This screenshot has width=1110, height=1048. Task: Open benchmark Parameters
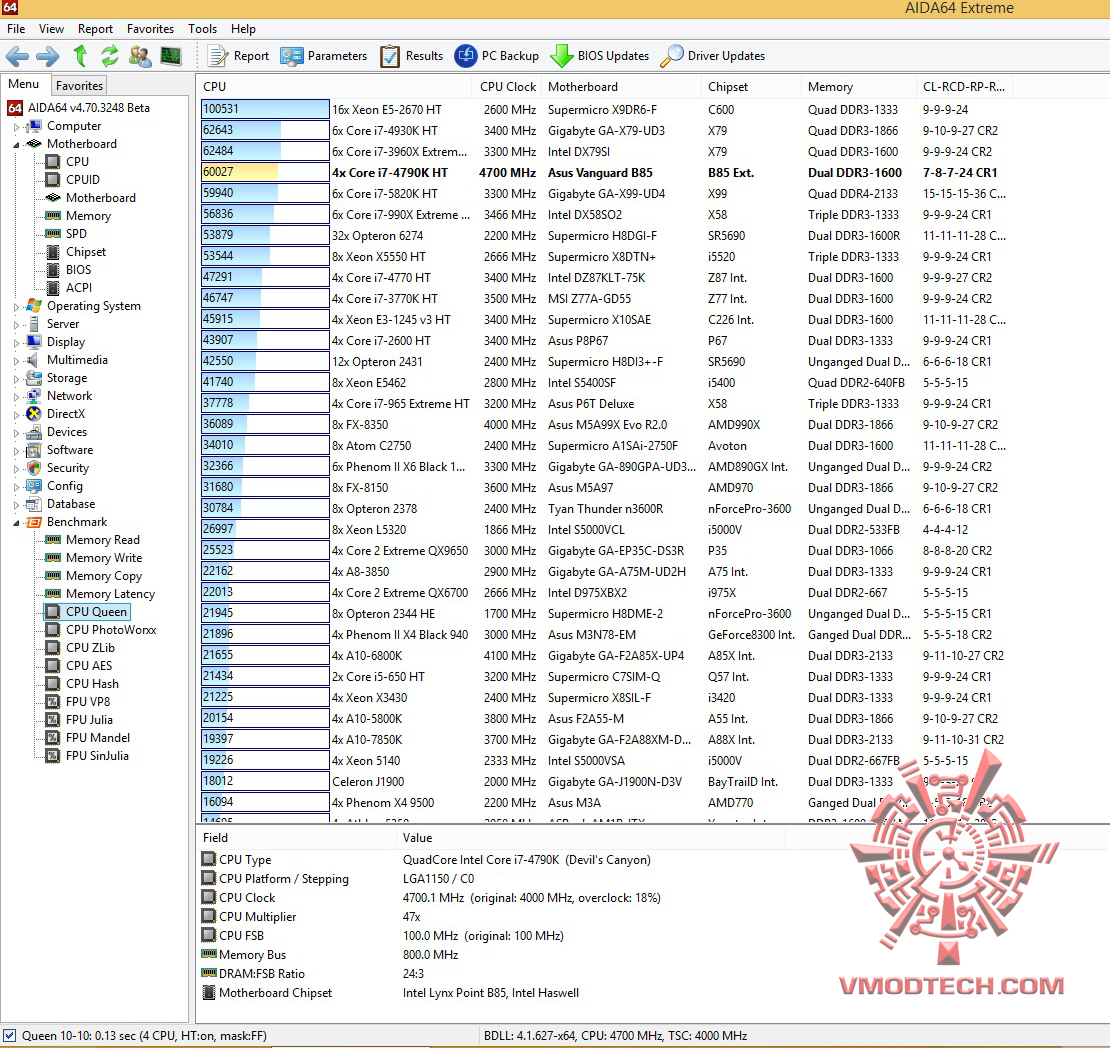[x=324, y=56]
